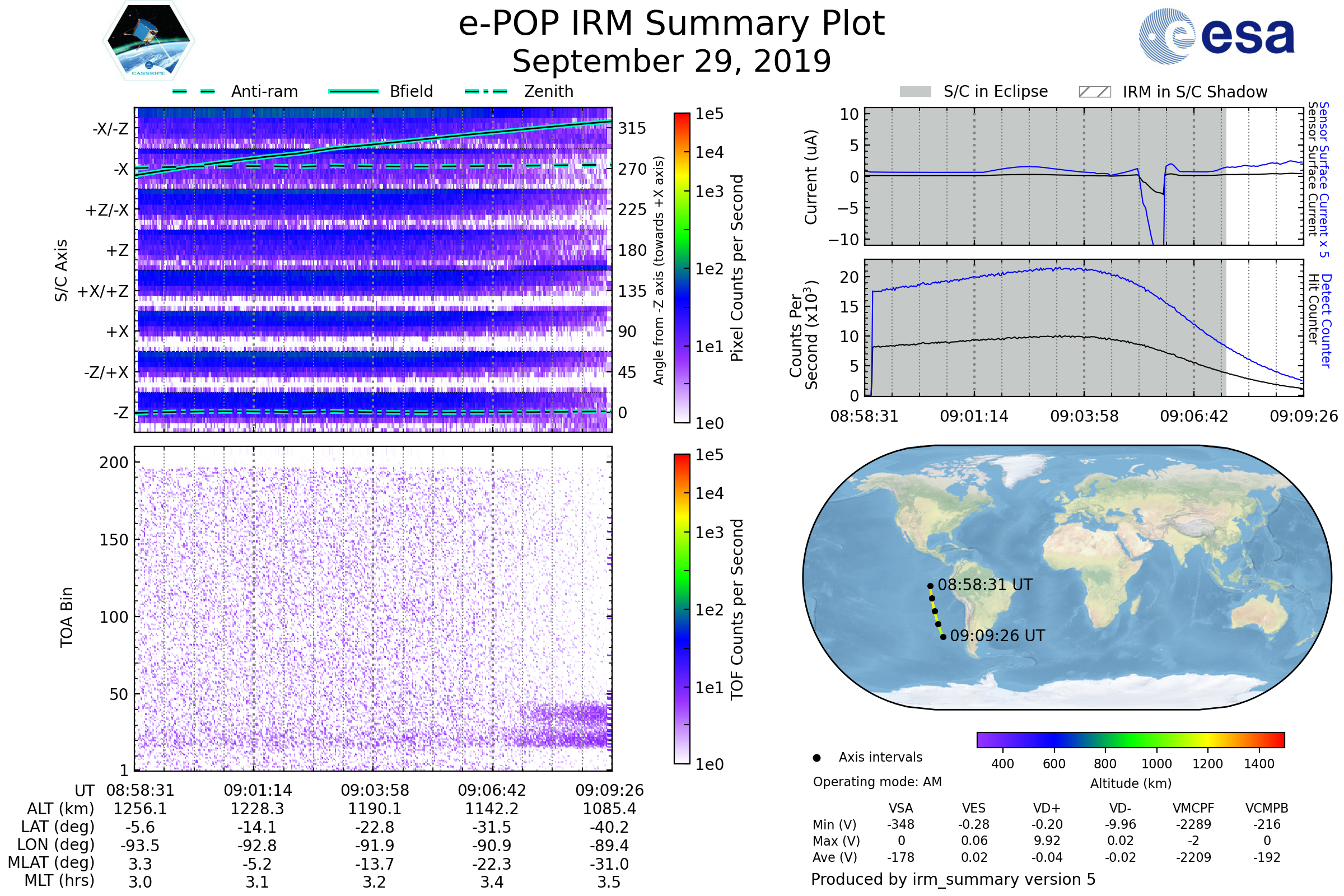The height and width of the screenshot is (896, 1344).
Task: Click the VMCPF column header
Action: [1193, 808]
